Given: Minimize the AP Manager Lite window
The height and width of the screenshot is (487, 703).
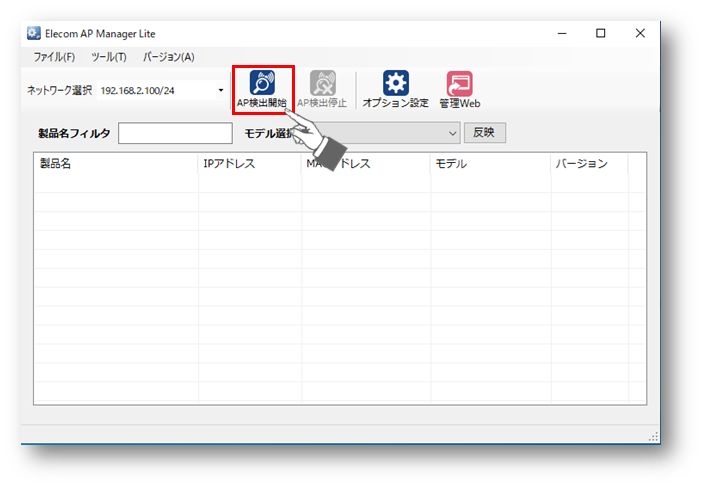Looking at the screenshot, I should click(x=562, y=33).
